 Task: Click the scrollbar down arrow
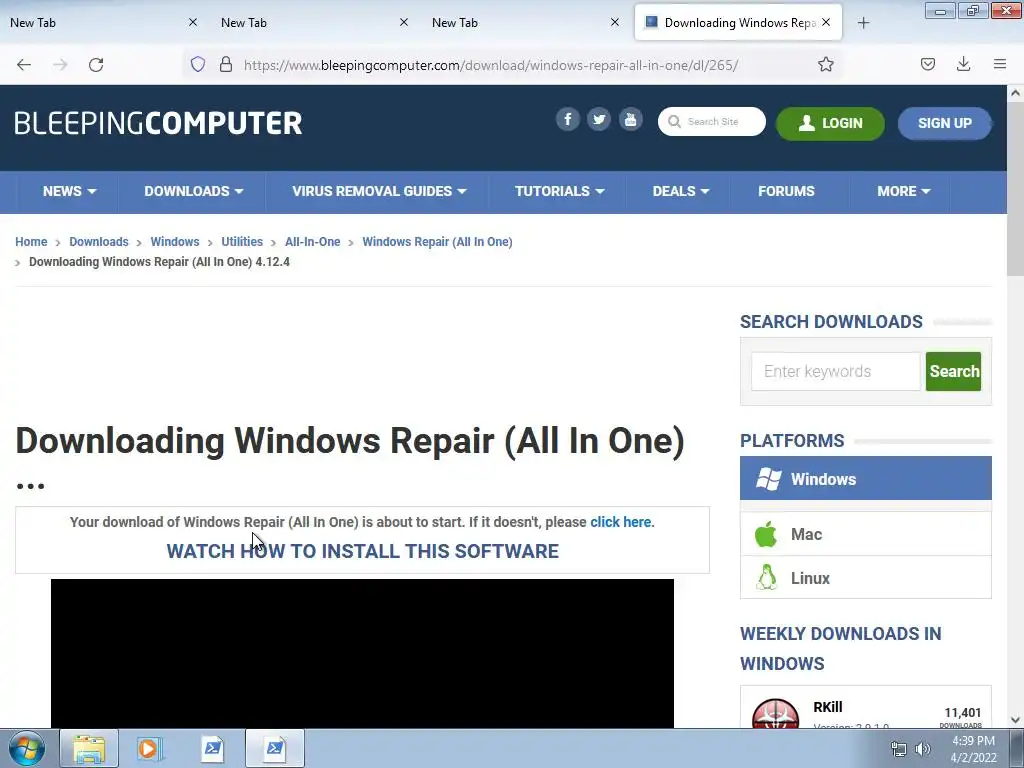click(1015, 720)
